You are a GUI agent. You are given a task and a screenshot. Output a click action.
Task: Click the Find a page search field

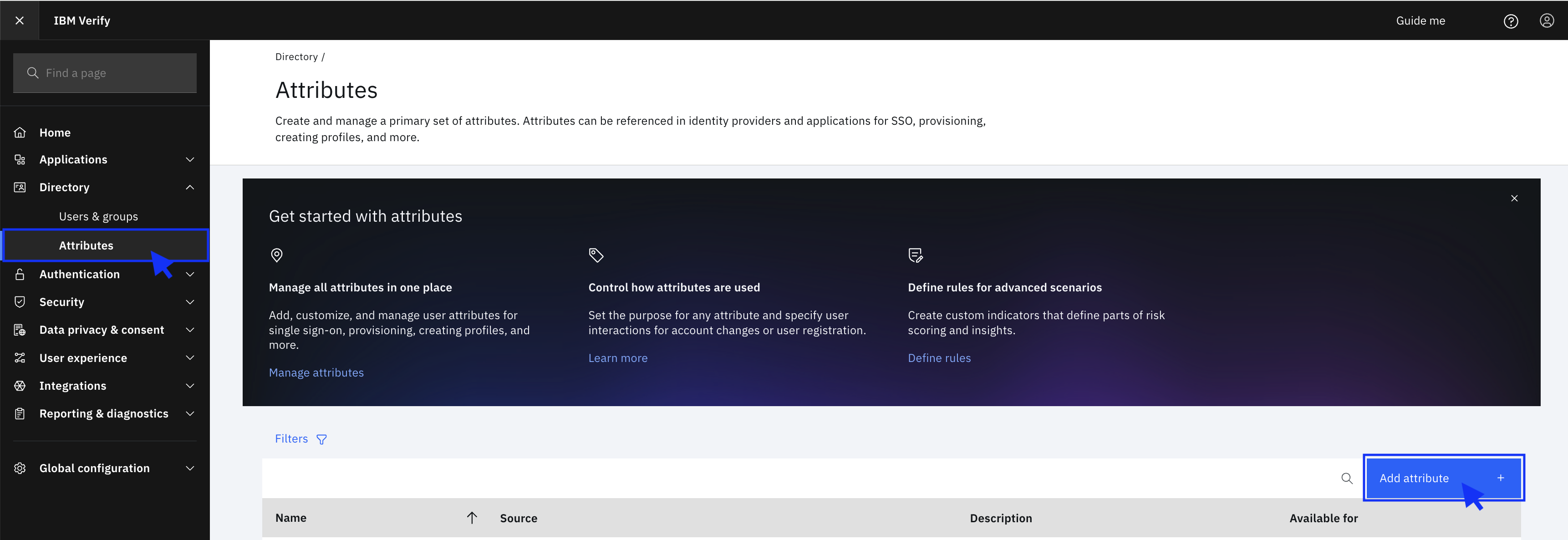point(105,73)
